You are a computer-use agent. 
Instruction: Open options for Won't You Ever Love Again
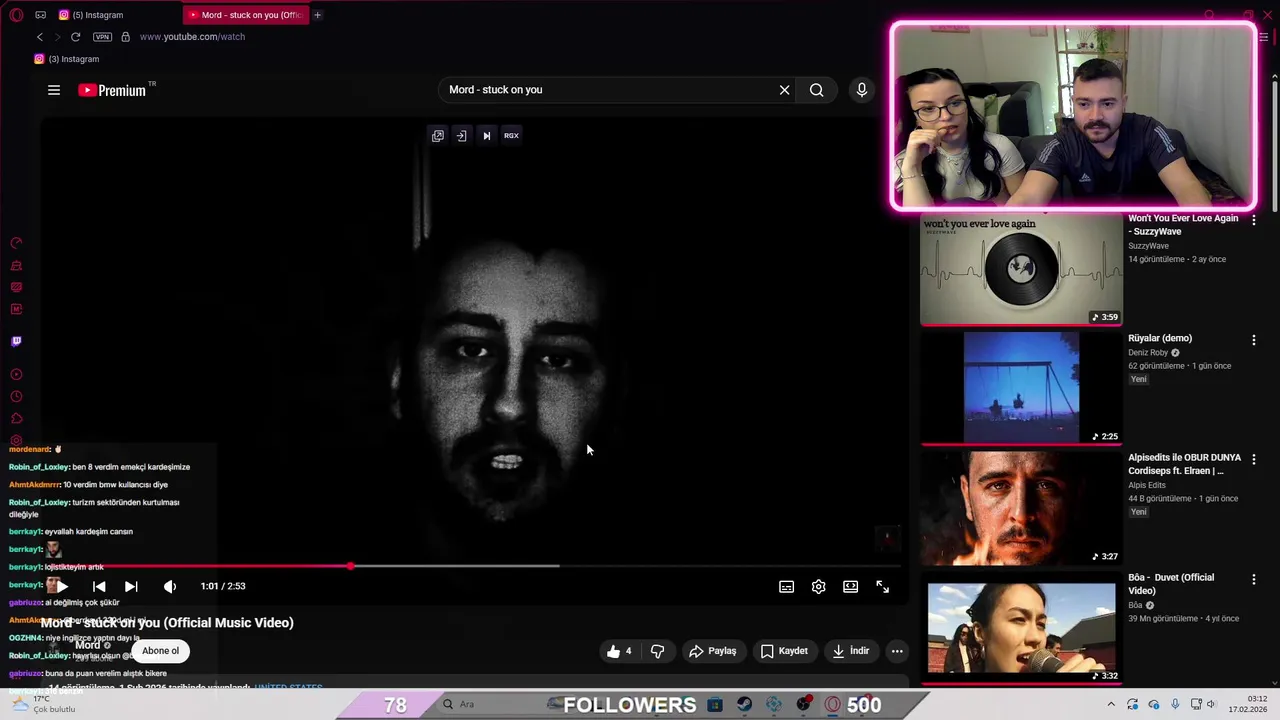point(1253,220)
